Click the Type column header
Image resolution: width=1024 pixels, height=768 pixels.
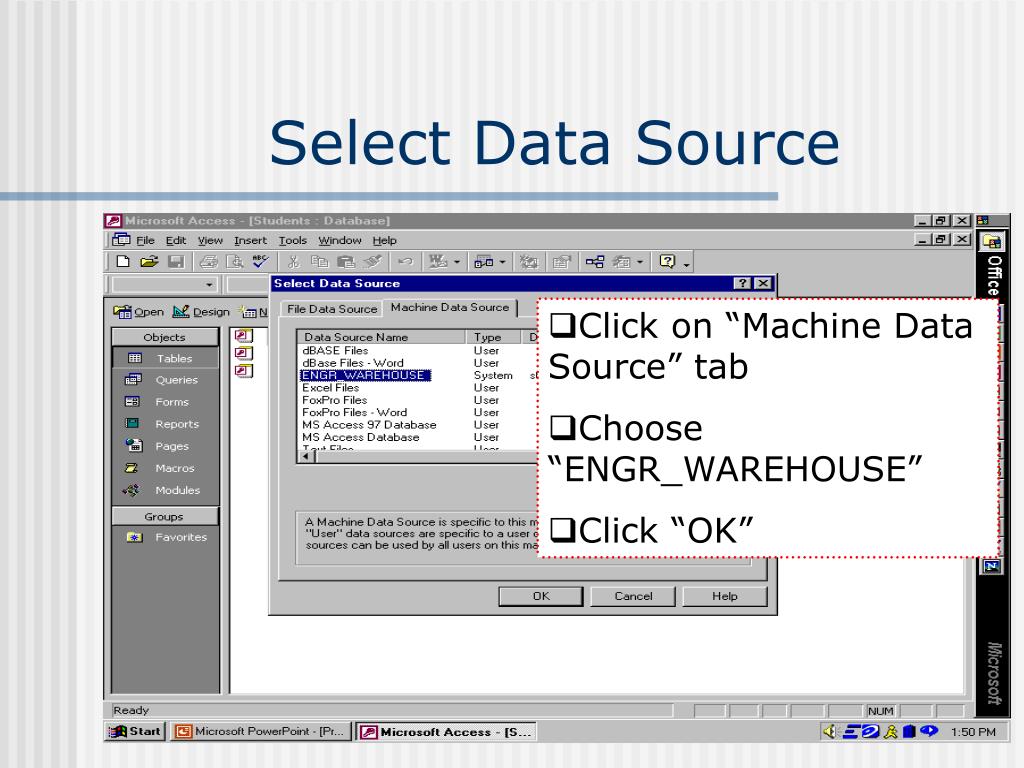tap(494, 337)
